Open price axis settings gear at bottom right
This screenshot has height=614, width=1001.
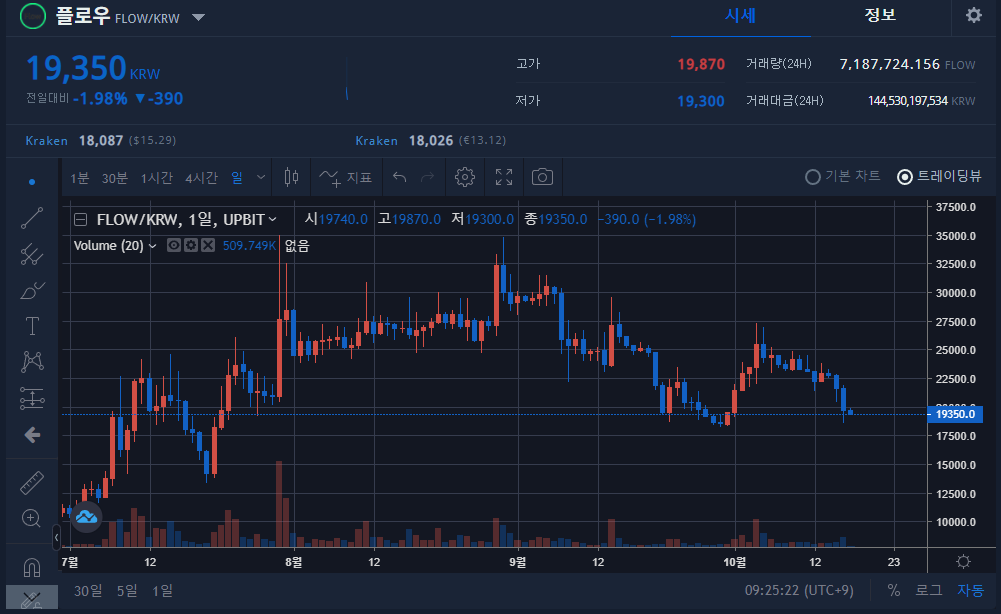coord(963,562)
